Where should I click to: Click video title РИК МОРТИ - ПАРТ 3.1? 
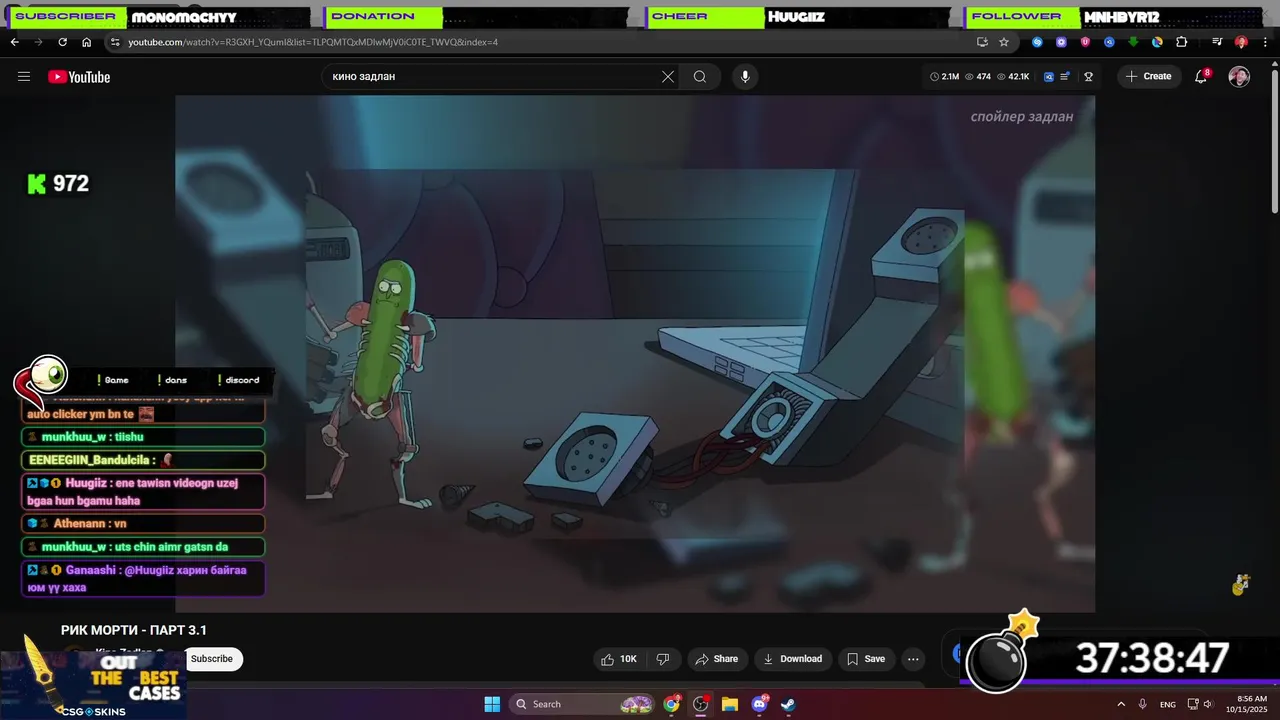click(x=134, y=630)
